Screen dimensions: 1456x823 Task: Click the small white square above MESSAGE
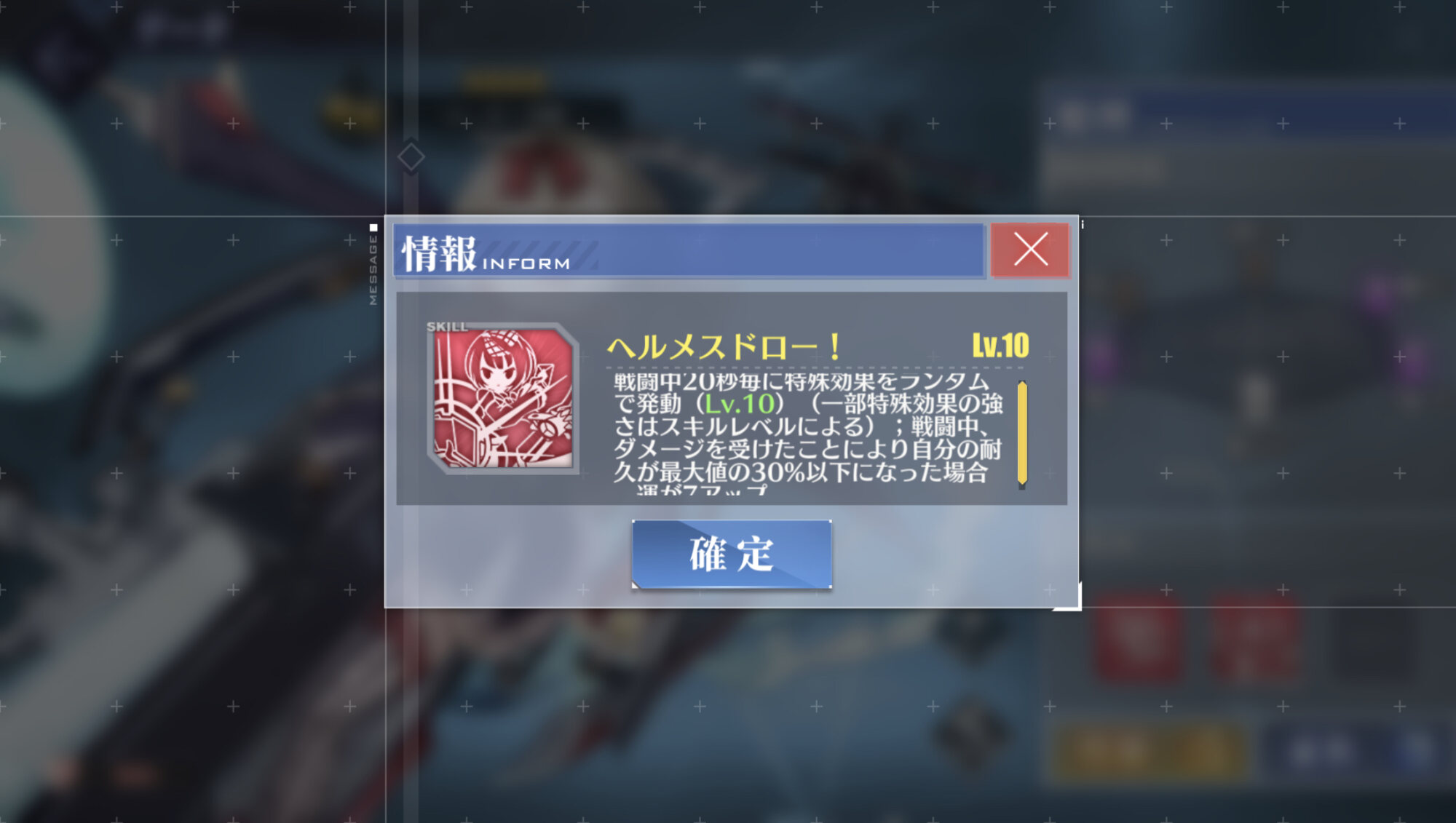373,228
